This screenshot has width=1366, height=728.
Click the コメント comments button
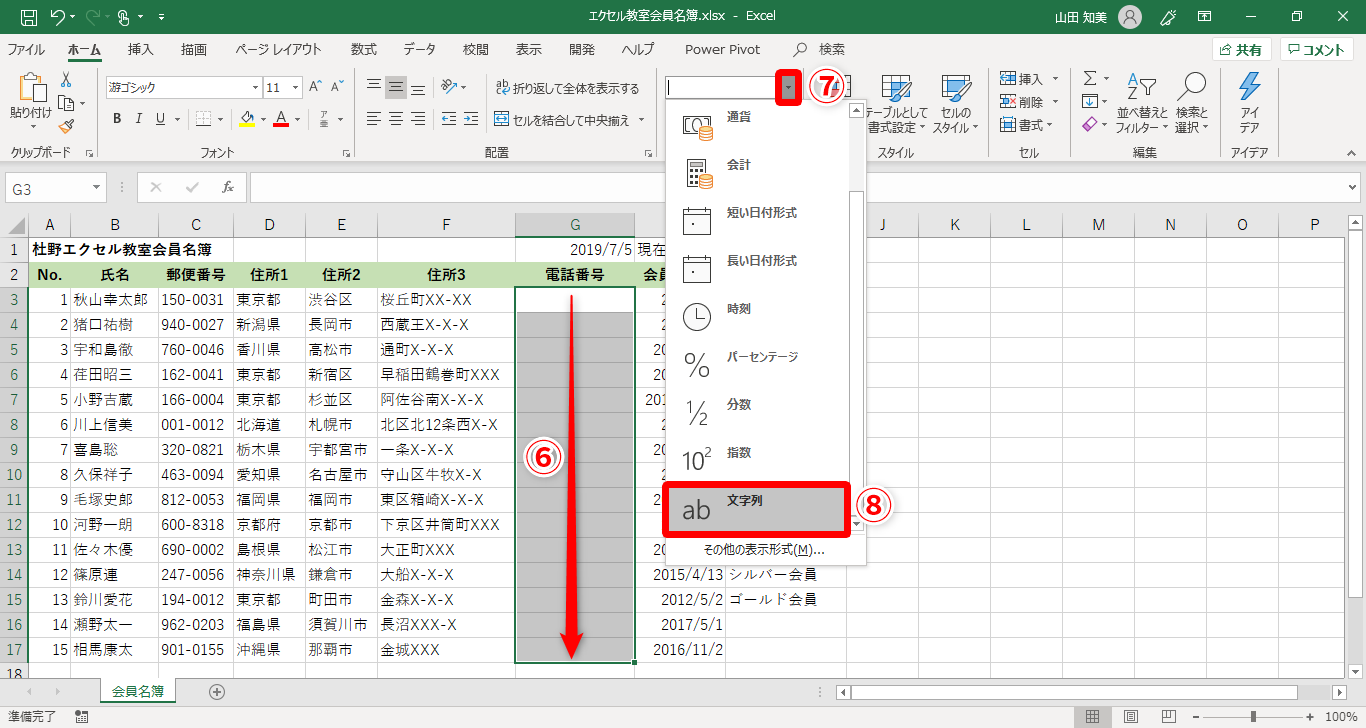1317,49
